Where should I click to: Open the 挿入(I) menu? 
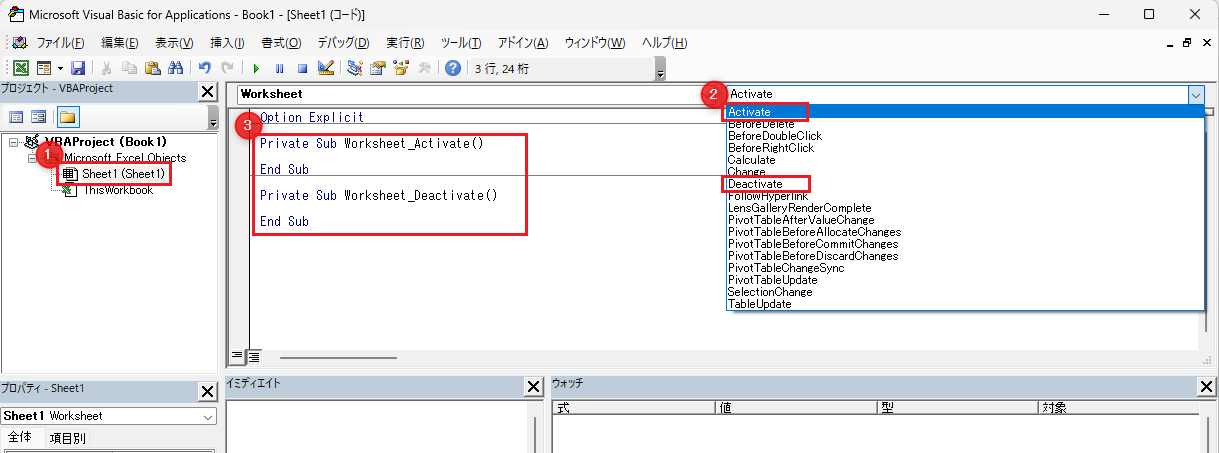[x=227, y=43]
